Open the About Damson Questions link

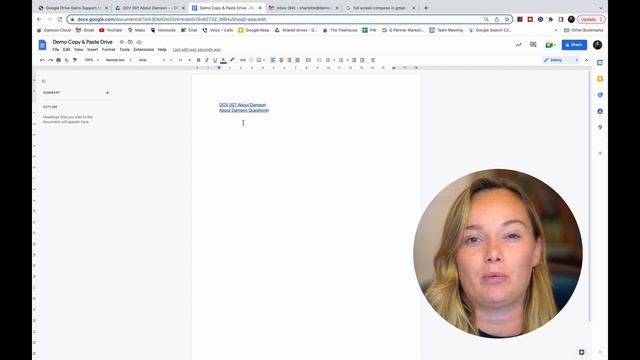(x=244, y=110)
